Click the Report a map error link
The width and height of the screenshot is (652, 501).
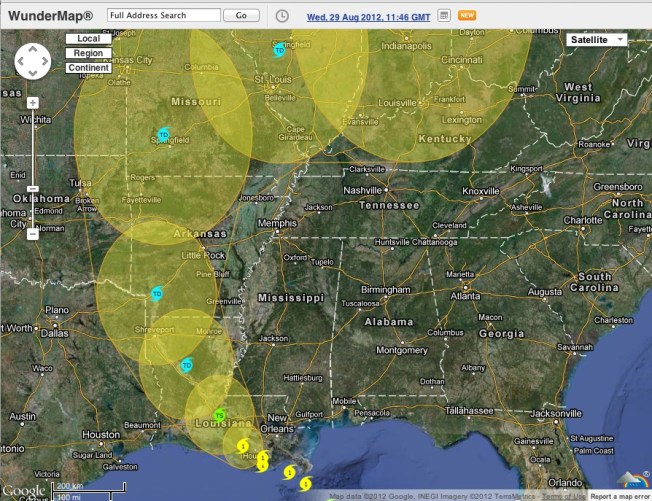tap(618, 496)
